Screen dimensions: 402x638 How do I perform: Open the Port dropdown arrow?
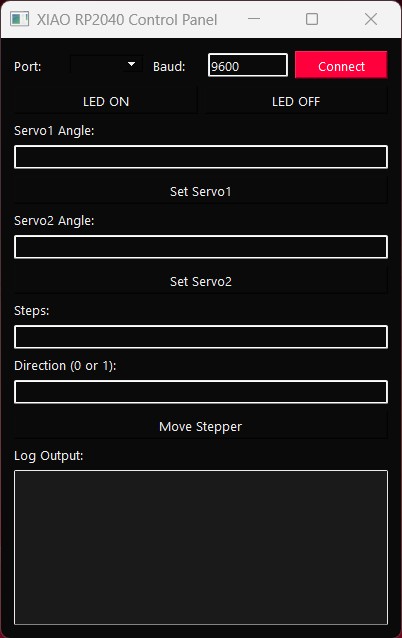click(131, 64)
